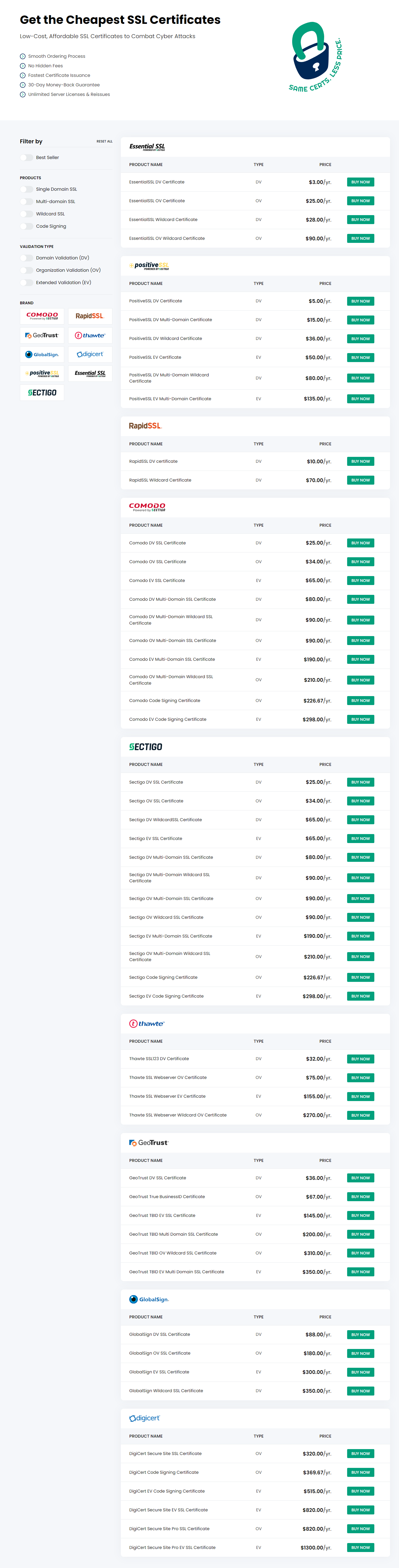Enable Domain Validation (DV) filter
Image resolution: width=399 pixels, height=1568 pixels.
click(x=27, y=258)
